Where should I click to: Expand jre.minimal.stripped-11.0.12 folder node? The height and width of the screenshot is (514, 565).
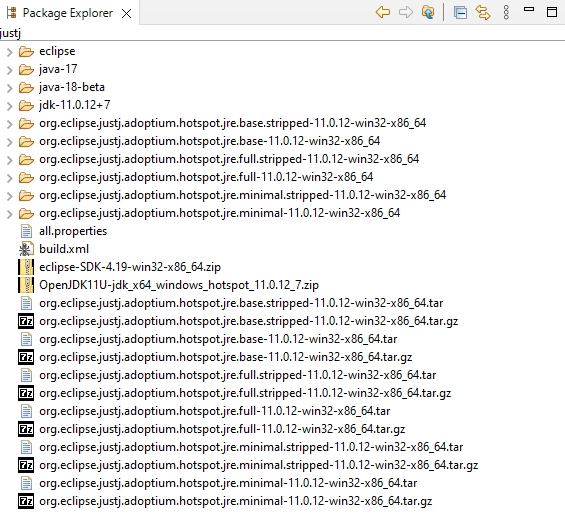point(10,196)
